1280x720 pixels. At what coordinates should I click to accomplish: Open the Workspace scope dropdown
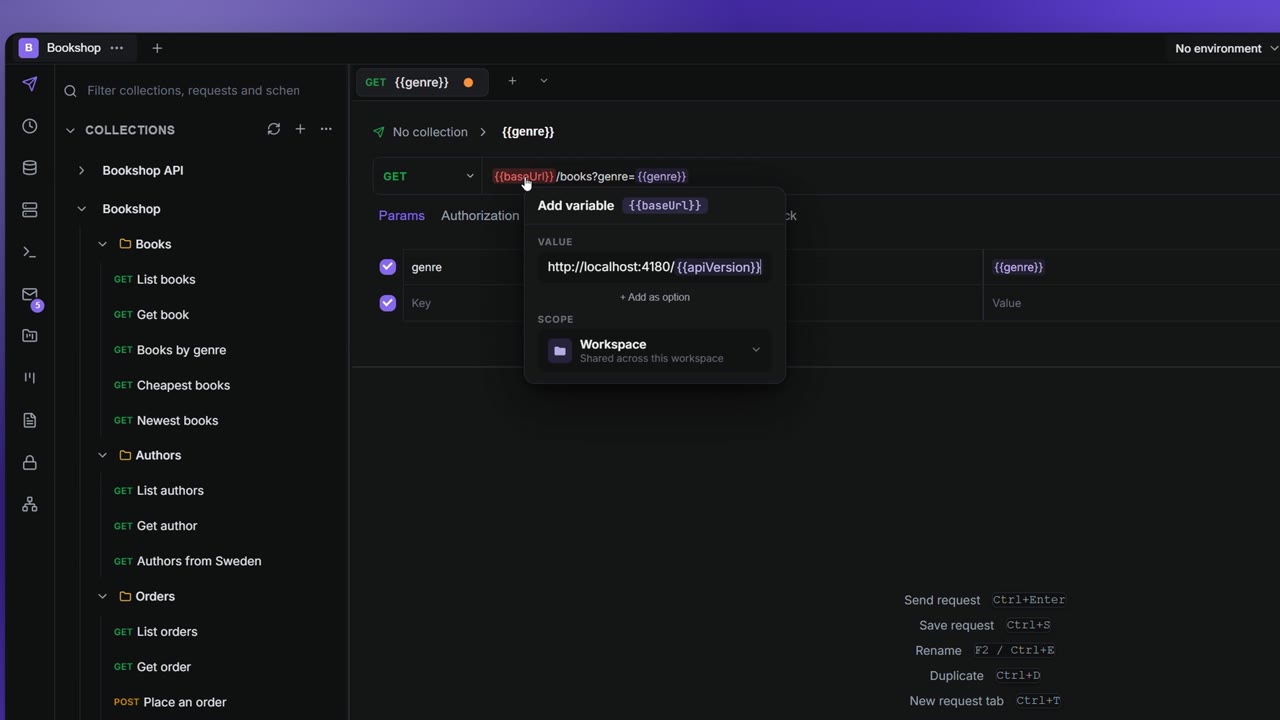tap(655, 351)
